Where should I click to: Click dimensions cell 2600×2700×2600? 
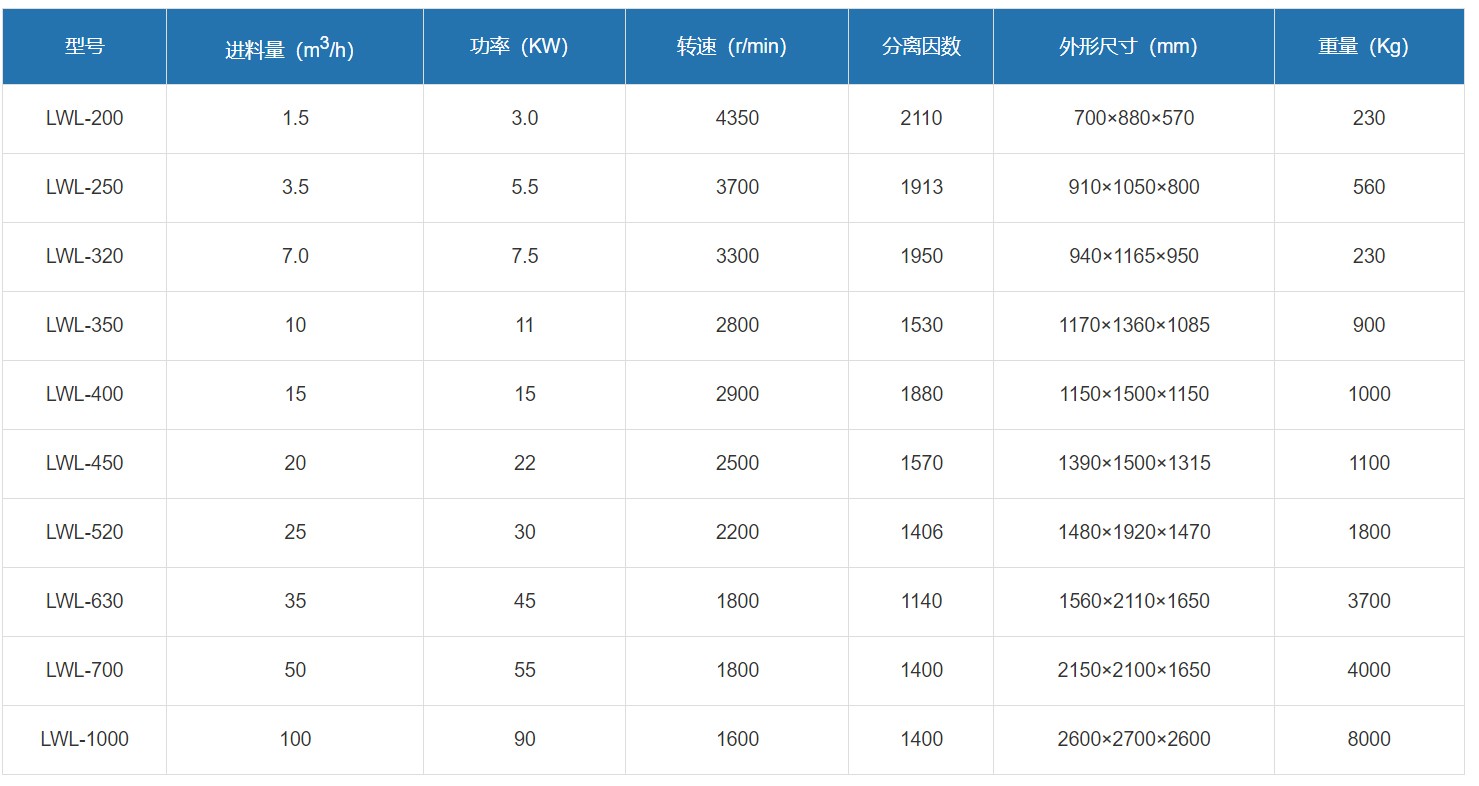pos(1134,739)
